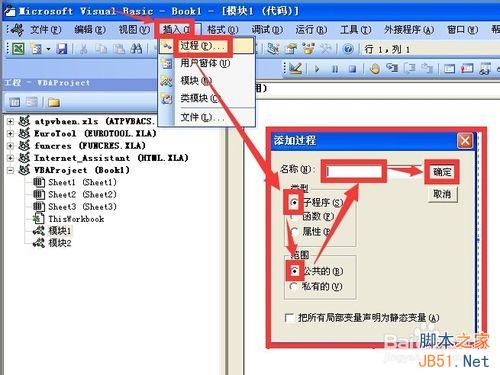Click the 名称 name input field
Screen dimensions: 500x375
pos(354,171)
